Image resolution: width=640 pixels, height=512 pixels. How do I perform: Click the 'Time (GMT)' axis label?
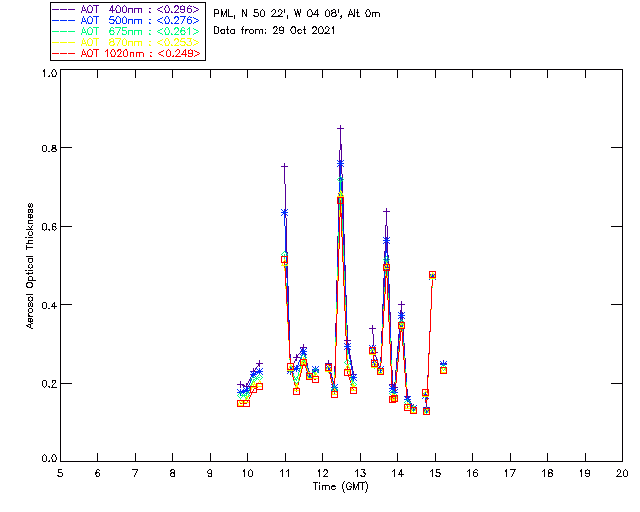pos(340,487)
